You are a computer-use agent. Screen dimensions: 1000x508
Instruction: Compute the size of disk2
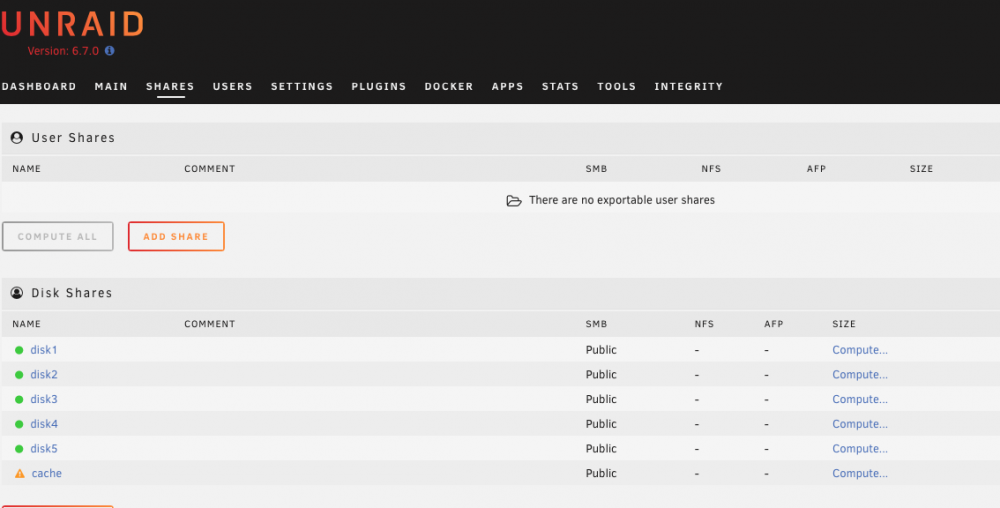click(860, 375)
